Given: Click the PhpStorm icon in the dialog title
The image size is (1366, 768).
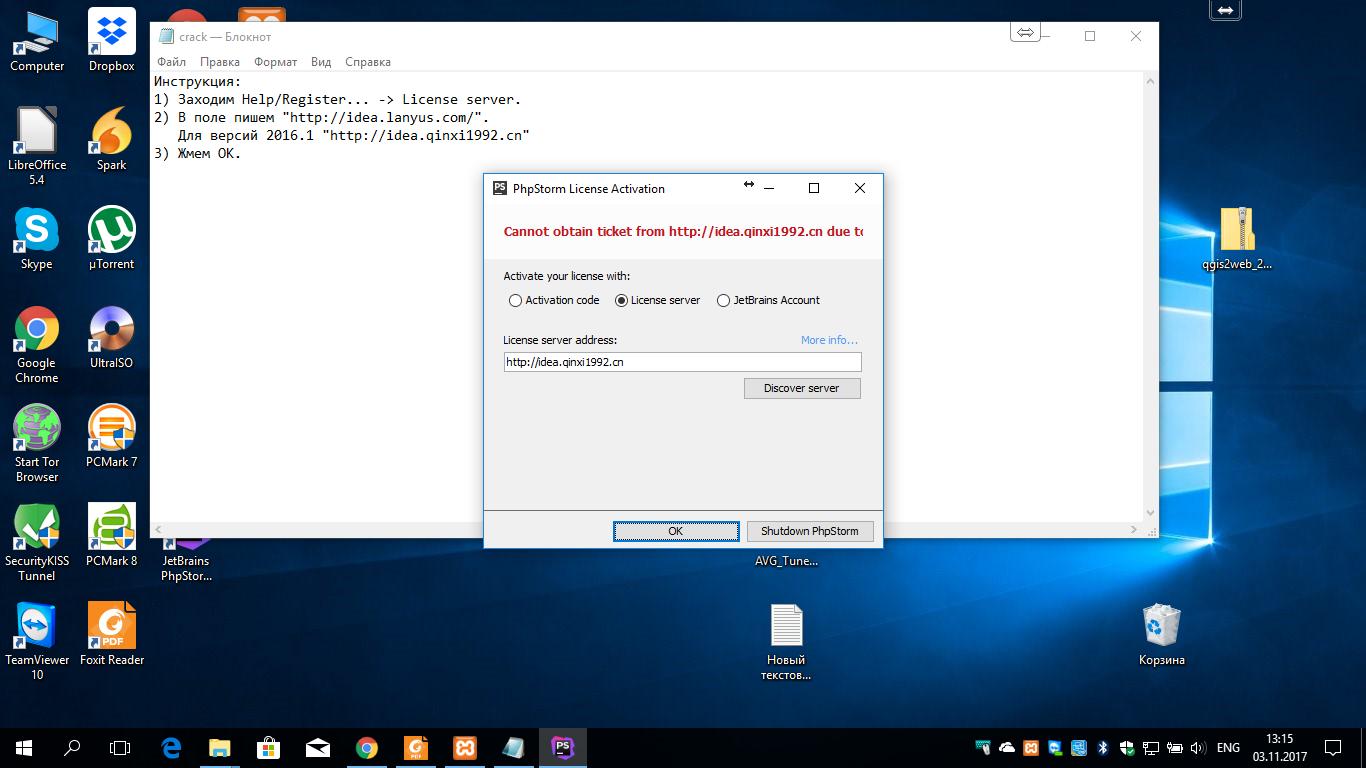Looking at the screenshot, I should click(500, 188).
